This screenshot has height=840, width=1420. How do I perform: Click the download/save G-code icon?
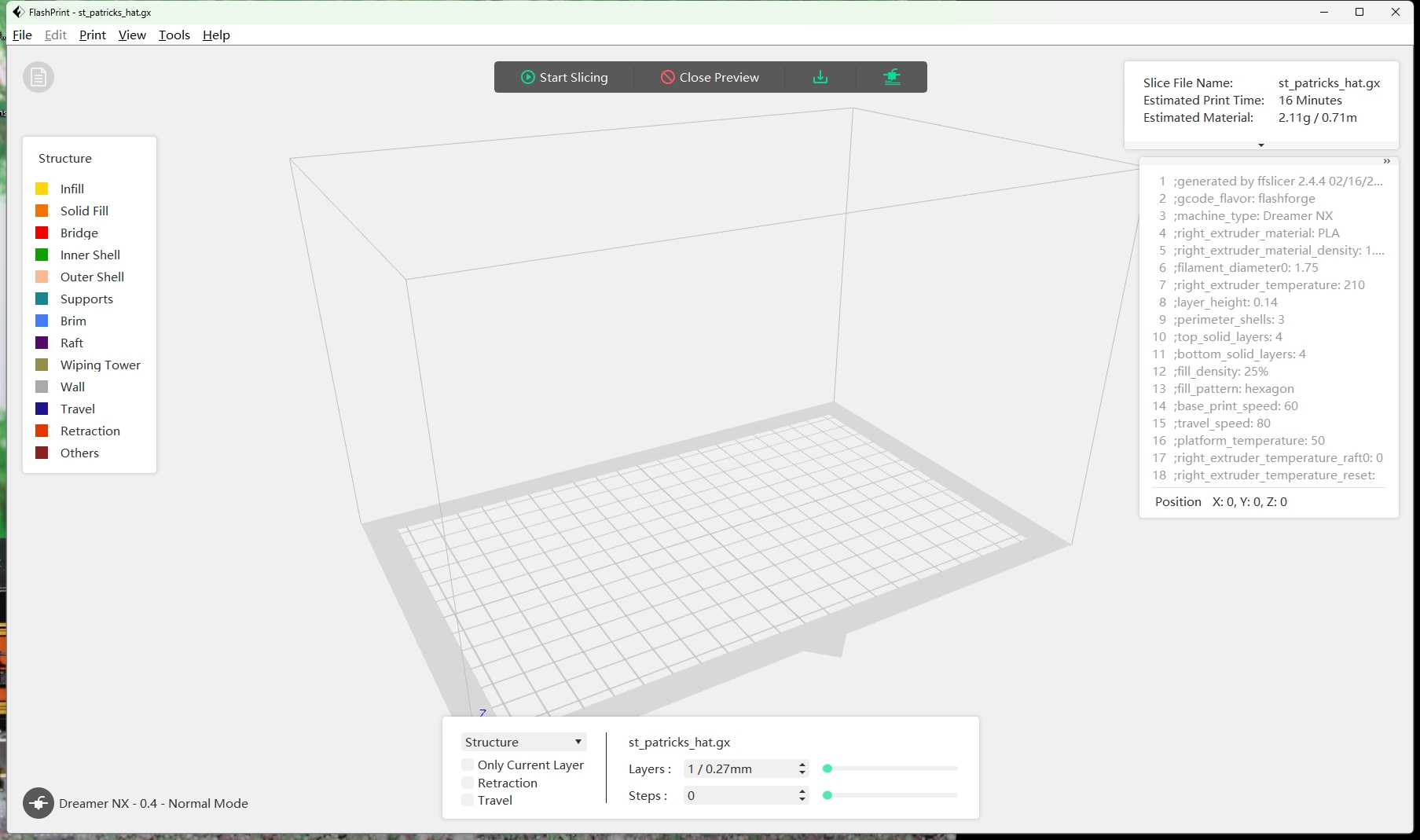coord(820,77)
